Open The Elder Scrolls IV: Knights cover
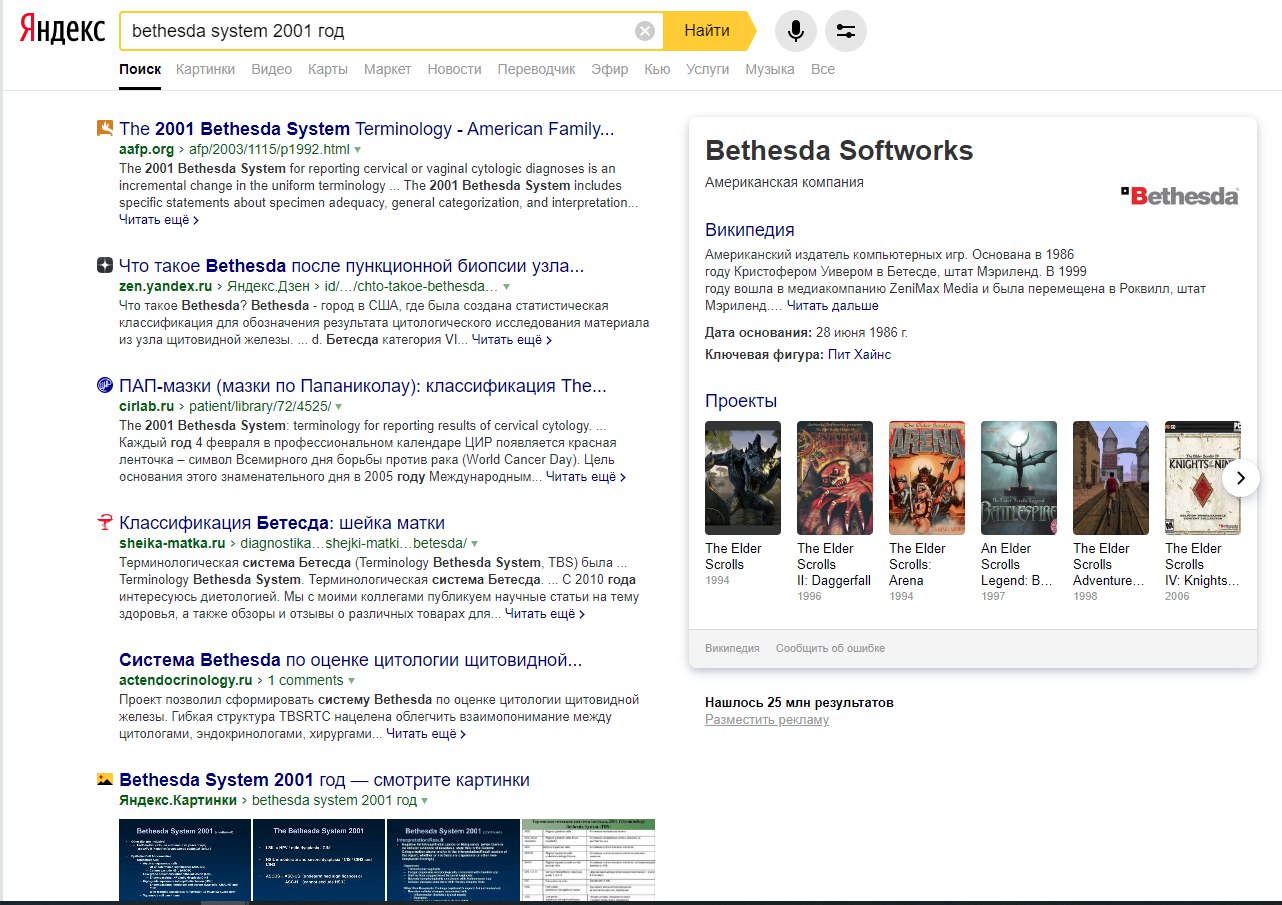 (1203, 478)
